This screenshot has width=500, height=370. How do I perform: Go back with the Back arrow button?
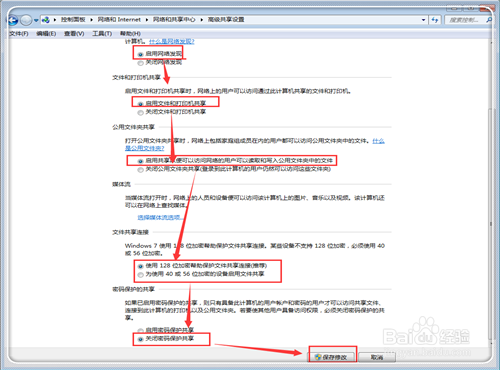(13, 20)
